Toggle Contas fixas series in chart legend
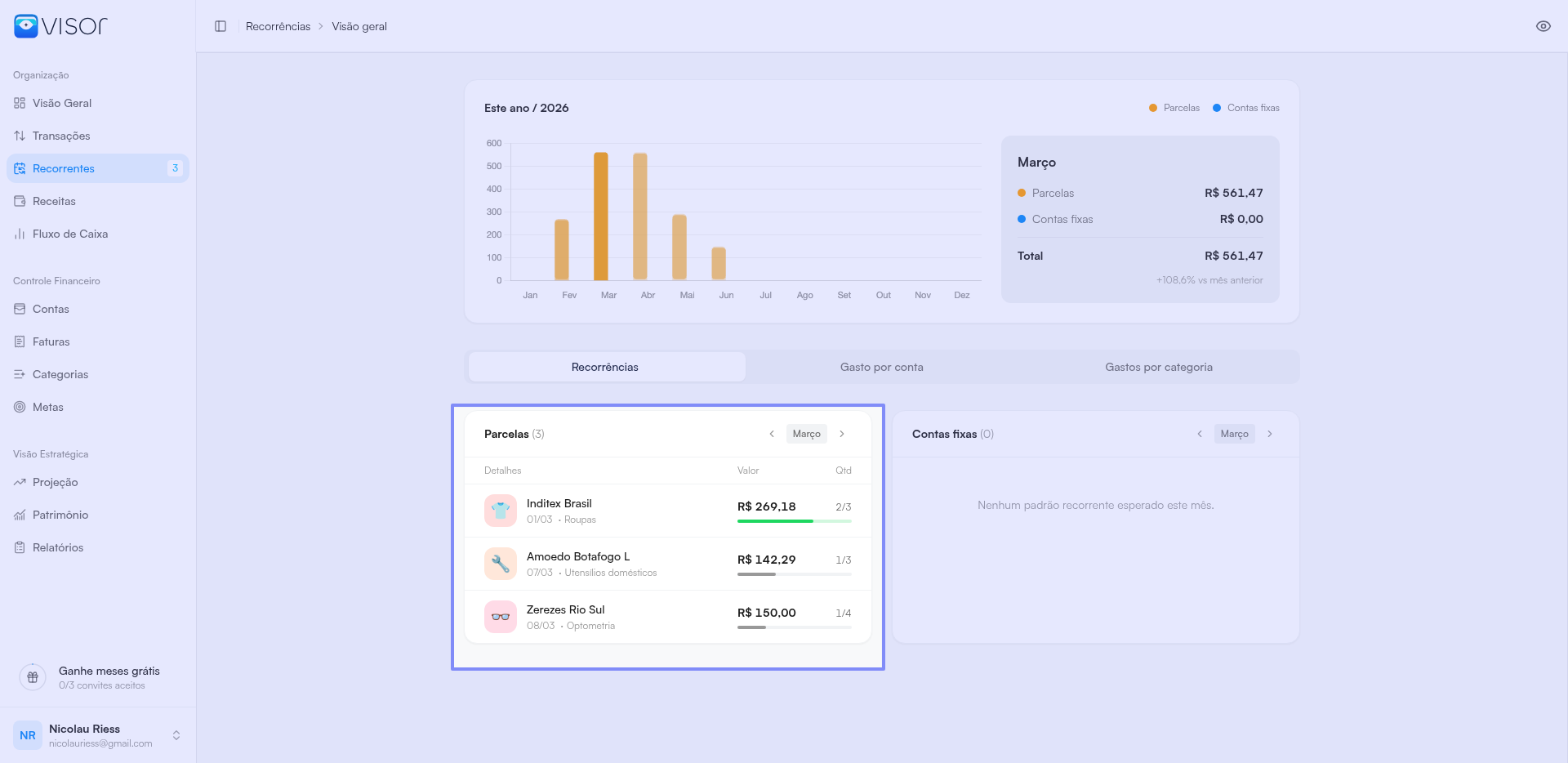Image resolution: width=1568 pixels, height=763 pixels. point(1246,108)
